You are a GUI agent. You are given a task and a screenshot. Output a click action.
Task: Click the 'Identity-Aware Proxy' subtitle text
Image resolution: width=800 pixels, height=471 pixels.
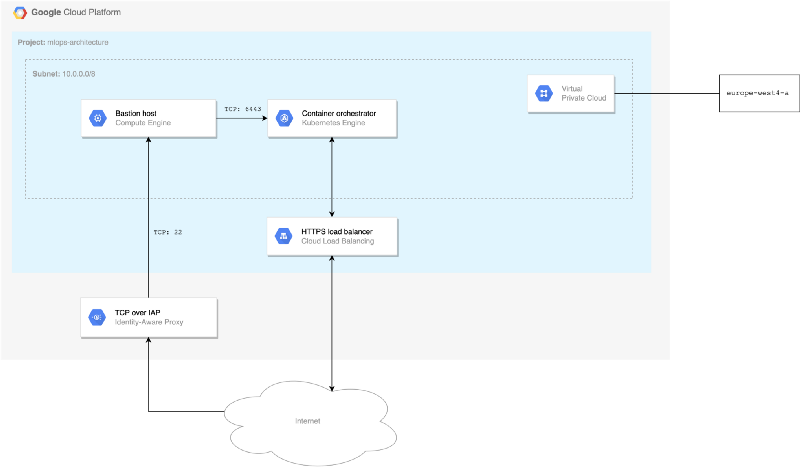pyautogui.click(x=149, y=322)
